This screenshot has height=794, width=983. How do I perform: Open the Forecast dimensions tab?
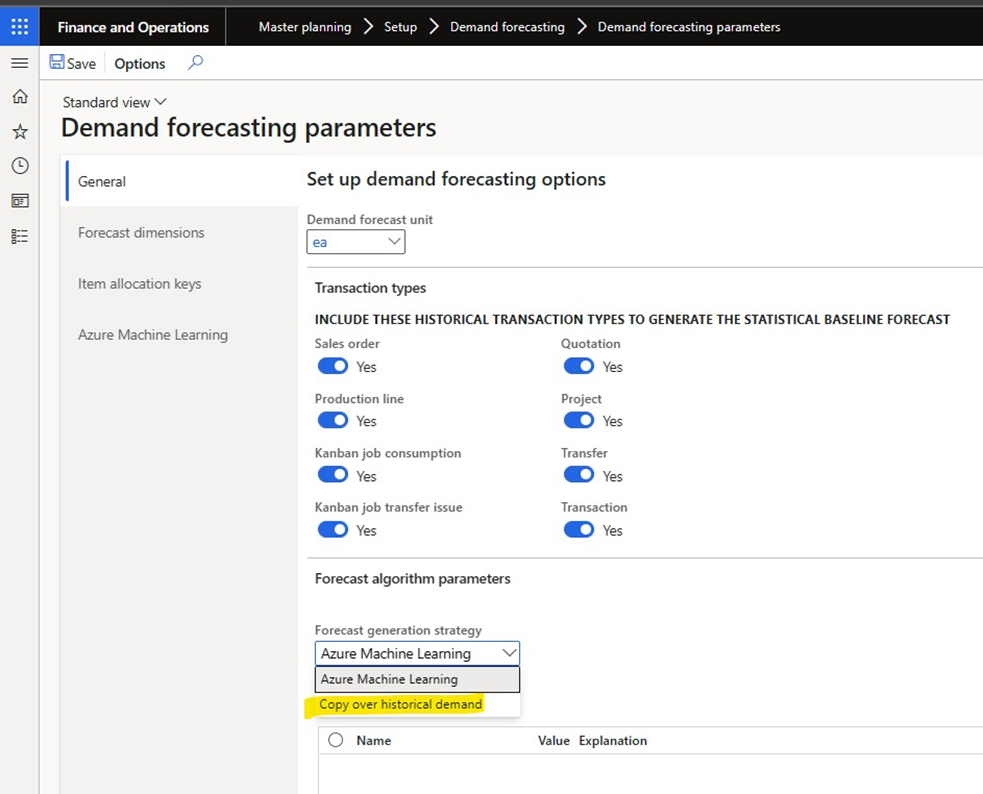pos(179,232)
